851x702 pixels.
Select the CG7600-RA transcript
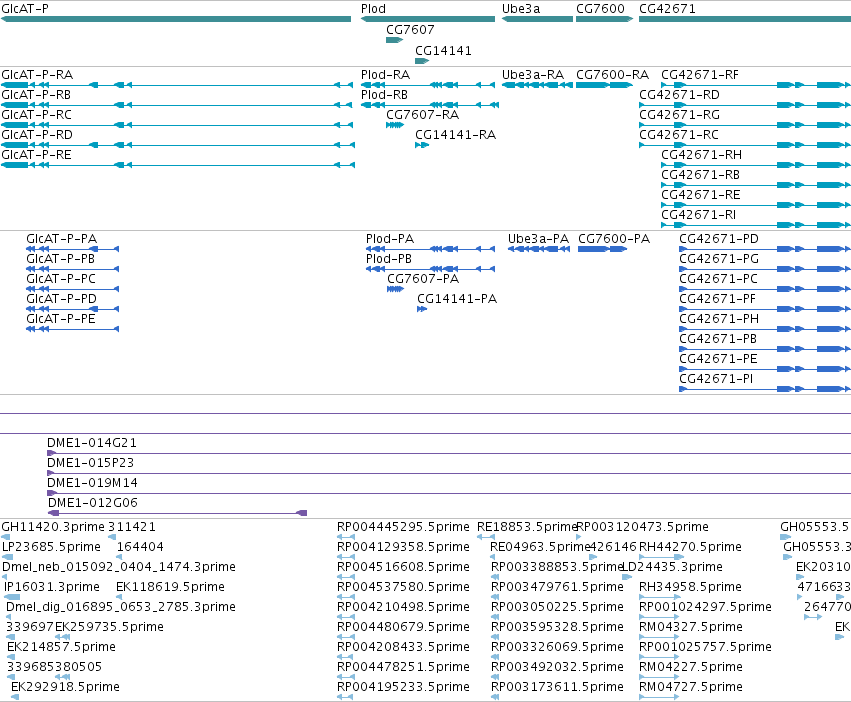612,75
